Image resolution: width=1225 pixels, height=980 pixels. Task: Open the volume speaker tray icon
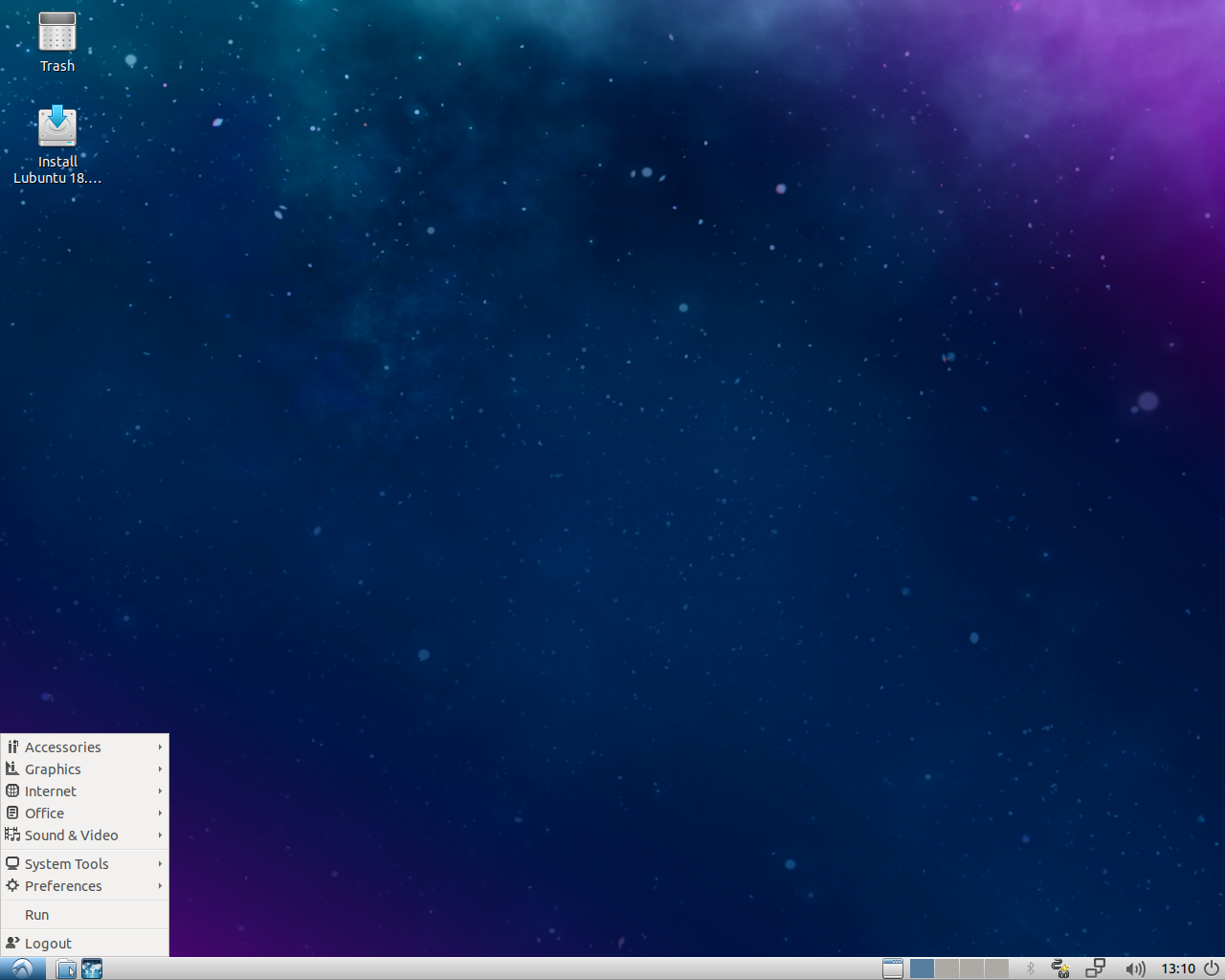click(x=1135, y=969)
